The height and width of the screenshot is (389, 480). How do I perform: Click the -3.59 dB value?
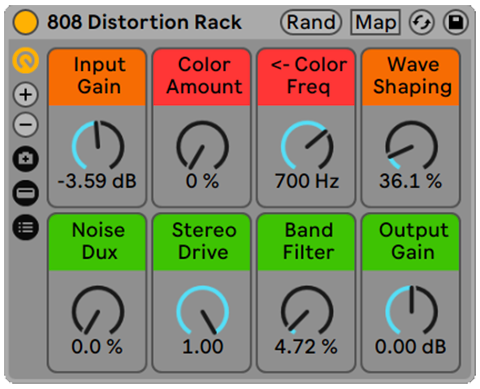coord(97,181)
